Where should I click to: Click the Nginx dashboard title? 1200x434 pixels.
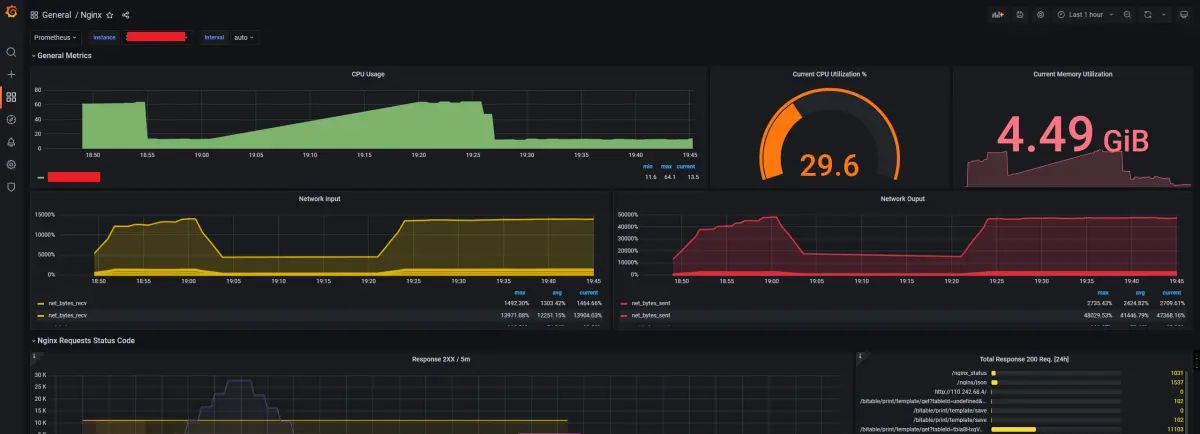(x=90, y=15)
